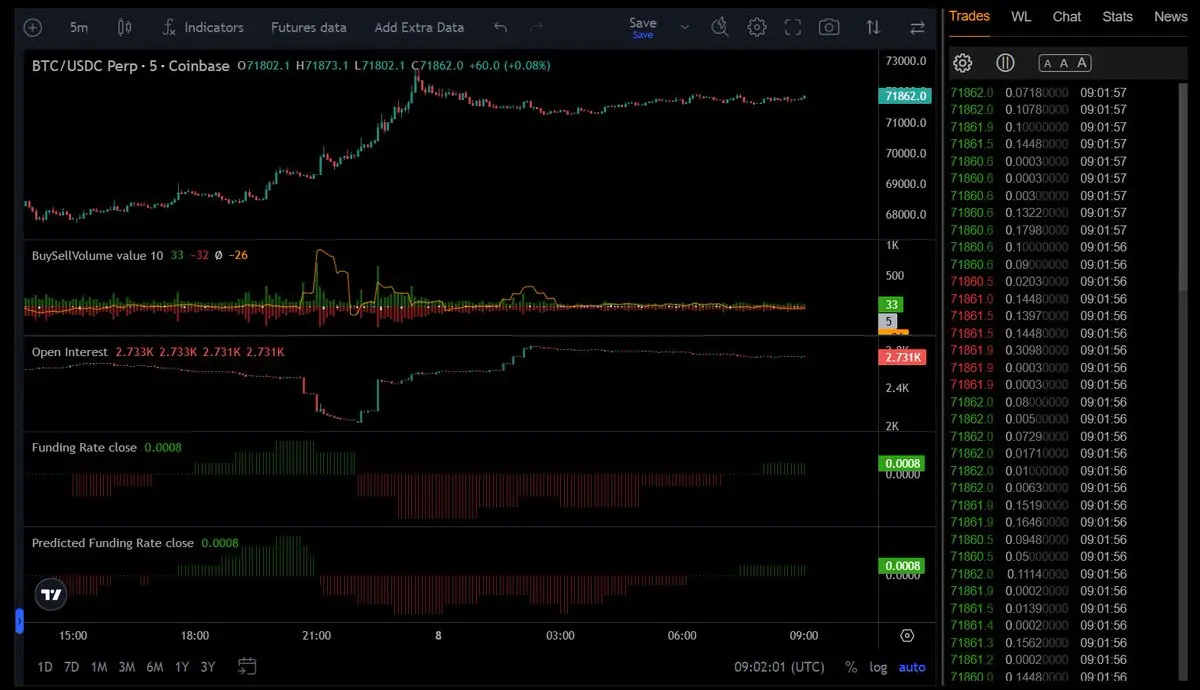Redo the last chart action
The image size is (1200, 690).
[x=536, y=28]
